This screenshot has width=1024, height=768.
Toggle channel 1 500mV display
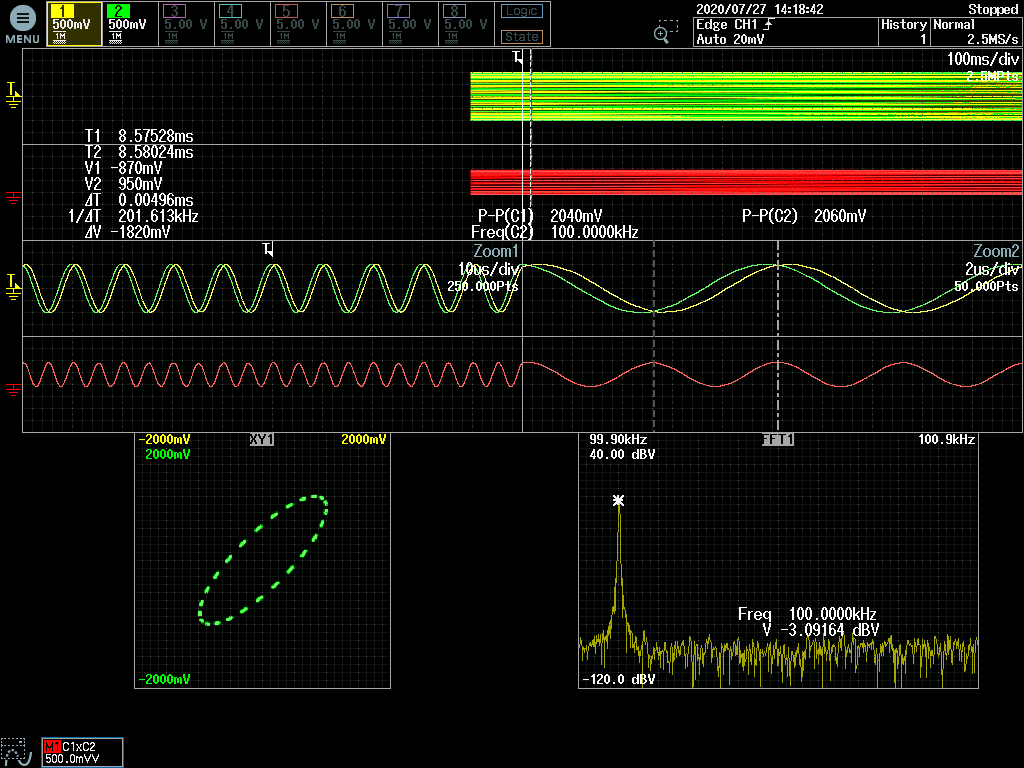click(x=74, y=24)
